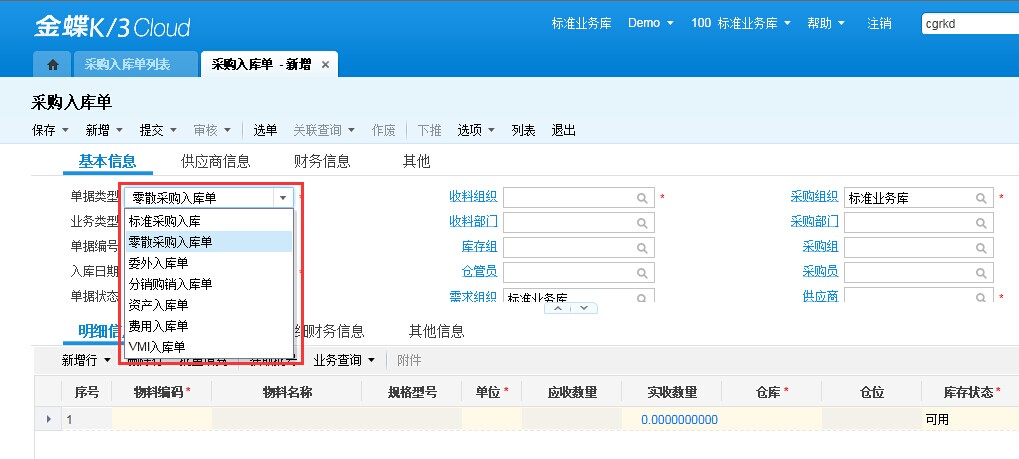This screenshot has height=459, width=1019.
Task: Open the 财务信息 tab
Action: [x=322, y=161]
